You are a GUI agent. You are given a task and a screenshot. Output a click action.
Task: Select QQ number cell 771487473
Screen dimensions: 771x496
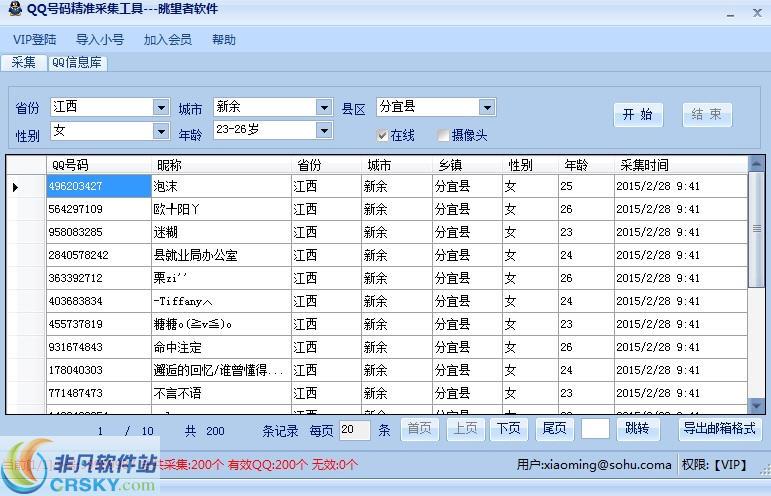coord(99,393)
